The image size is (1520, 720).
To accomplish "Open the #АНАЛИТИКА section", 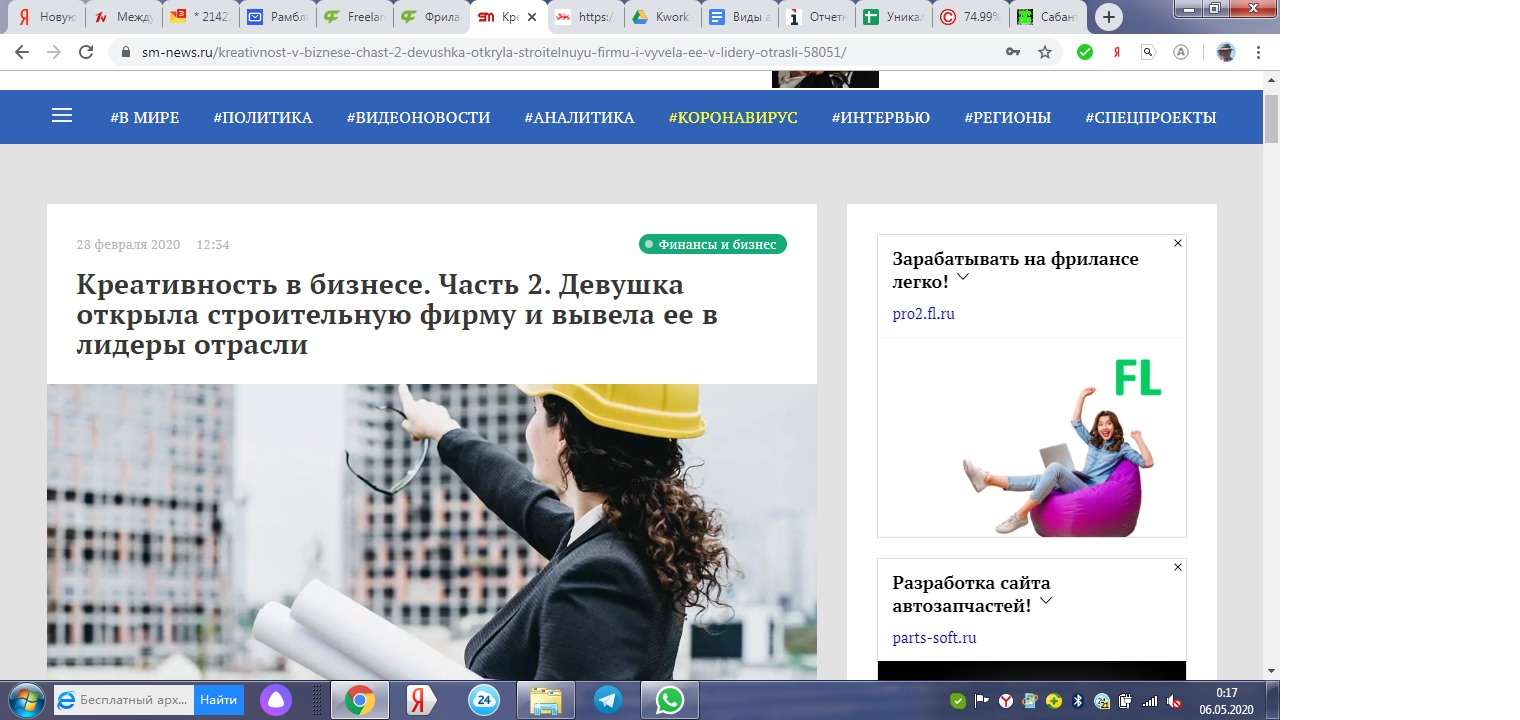I will pos(579,117).
